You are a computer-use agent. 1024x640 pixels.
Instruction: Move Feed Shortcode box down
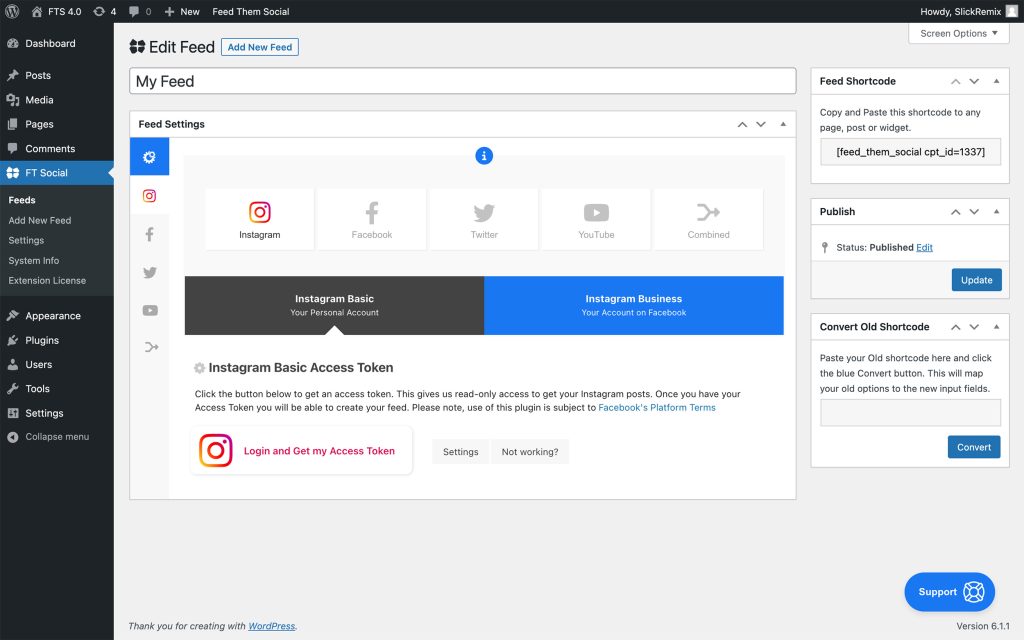(x=974, y=81)
